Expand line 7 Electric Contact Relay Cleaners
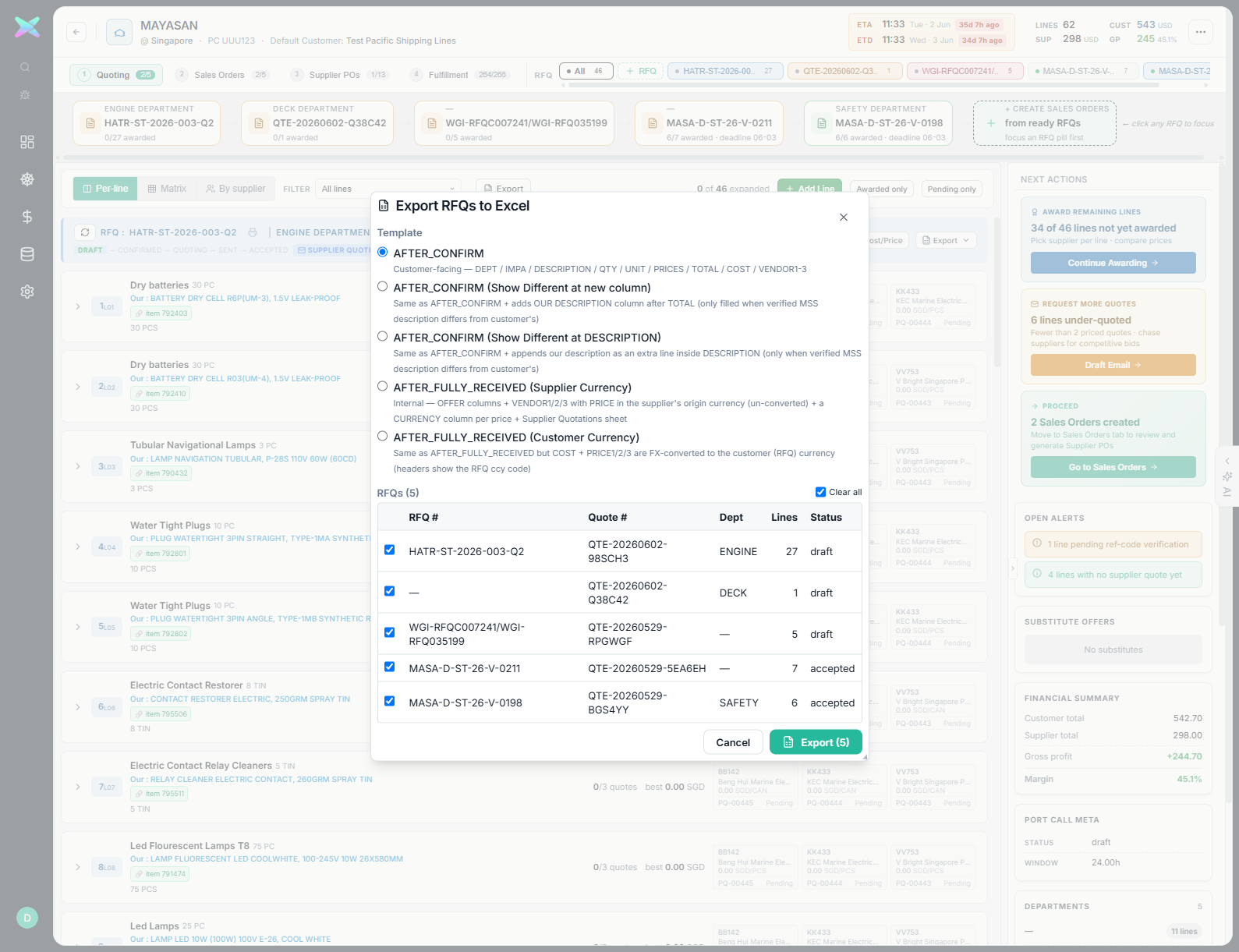 coord(78,787)
